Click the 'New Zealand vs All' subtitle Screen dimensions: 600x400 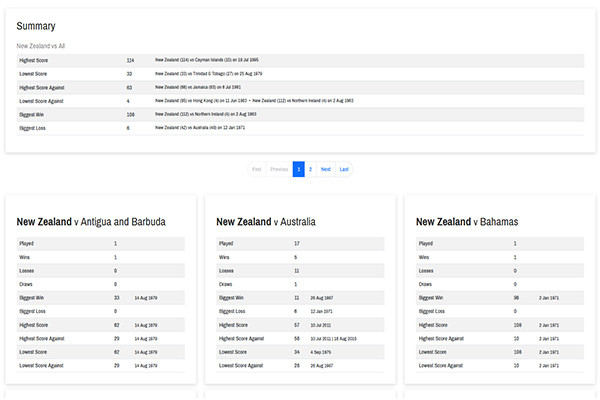(41, 46)
